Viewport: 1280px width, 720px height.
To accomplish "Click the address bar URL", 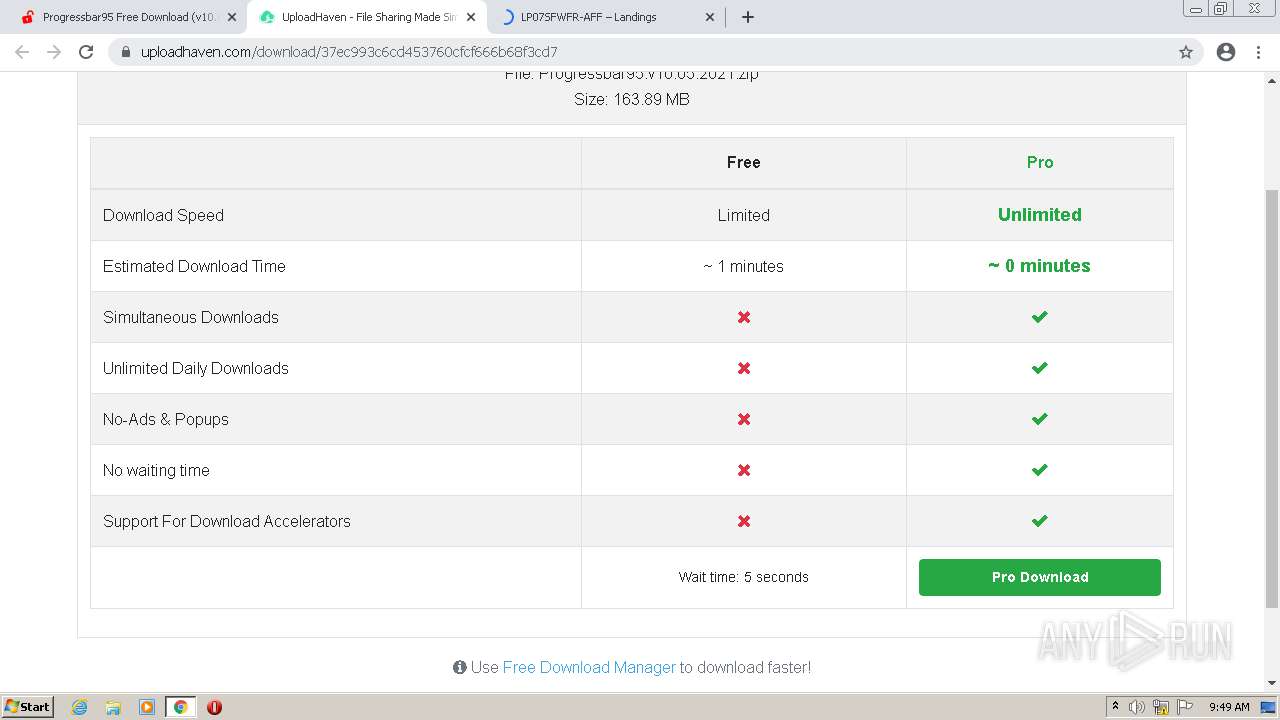I will click(x=349, y=52).
